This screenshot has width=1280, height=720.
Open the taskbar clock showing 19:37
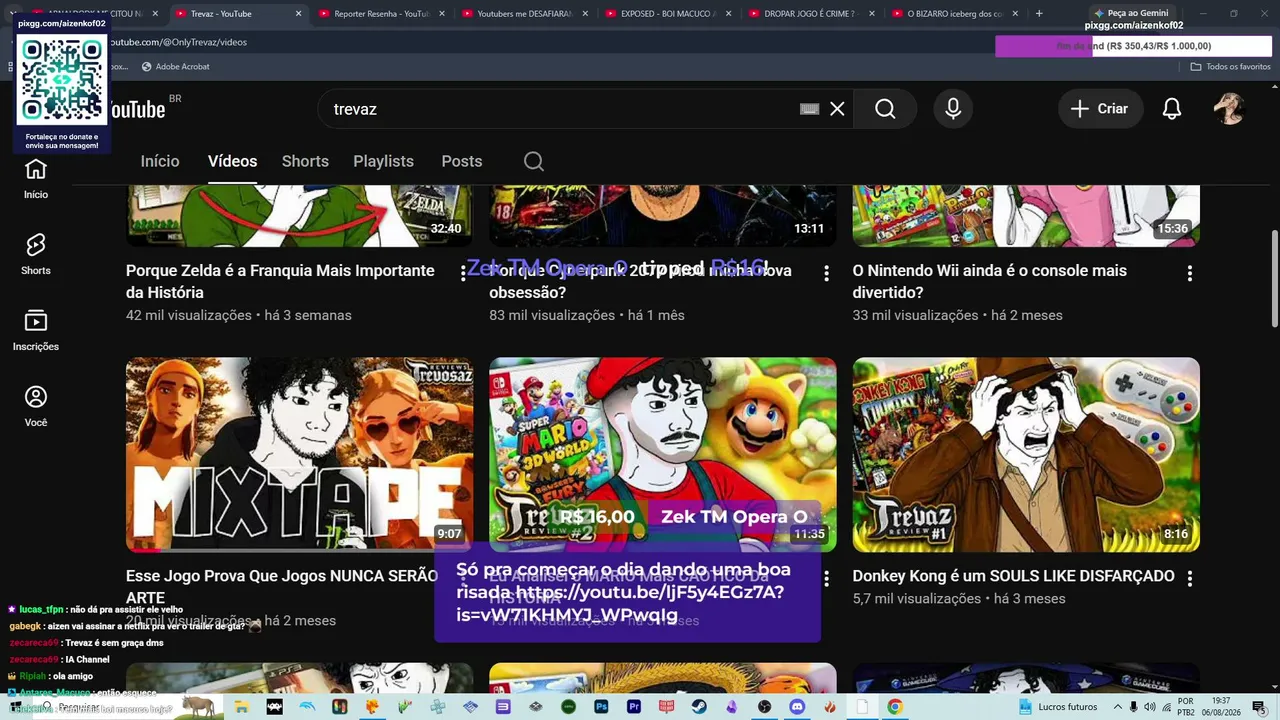tap(1221, 707)
